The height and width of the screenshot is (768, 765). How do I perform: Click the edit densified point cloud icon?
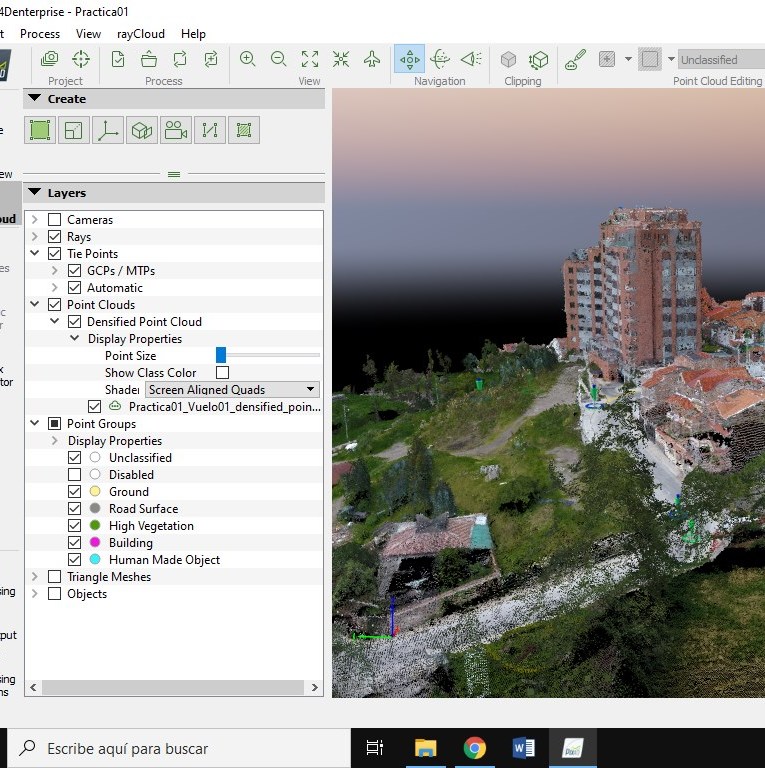point(575,59)
